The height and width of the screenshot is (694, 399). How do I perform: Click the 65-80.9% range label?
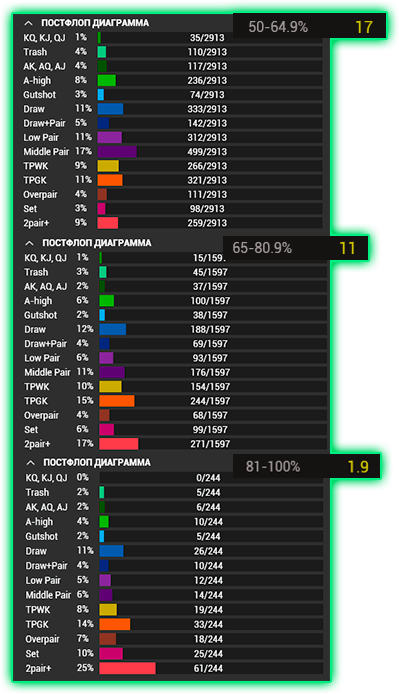(x=262, y=248)
